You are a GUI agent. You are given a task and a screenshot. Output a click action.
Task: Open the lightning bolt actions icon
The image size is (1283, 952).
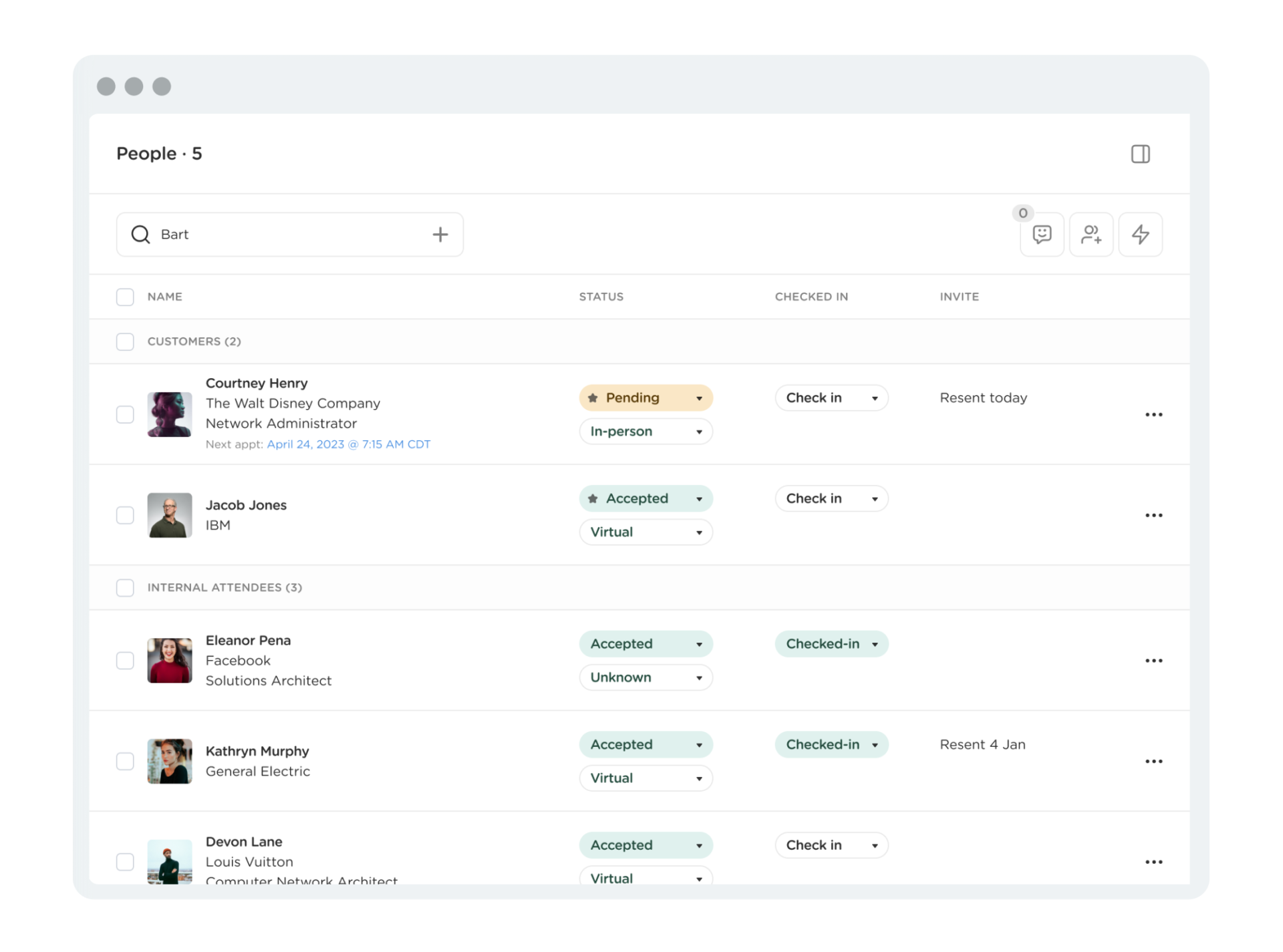1140,234
